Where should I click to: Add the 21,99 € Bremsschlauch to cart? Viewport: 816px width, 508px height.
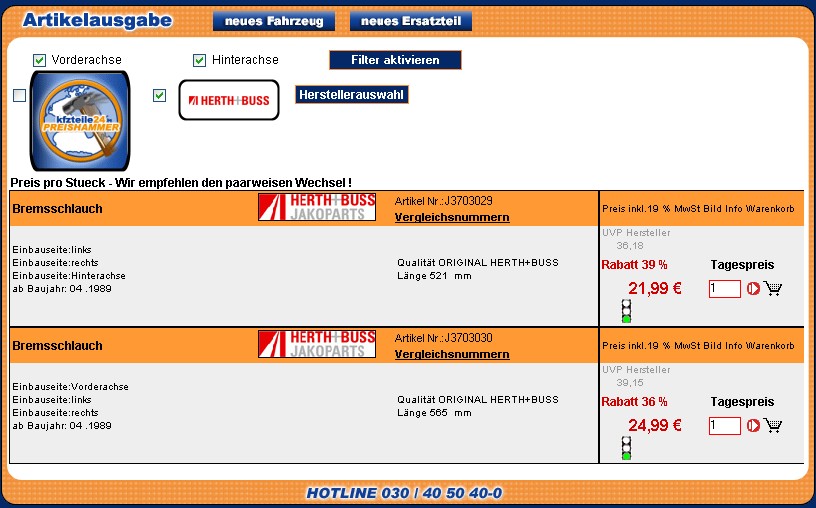coord(773,289)
